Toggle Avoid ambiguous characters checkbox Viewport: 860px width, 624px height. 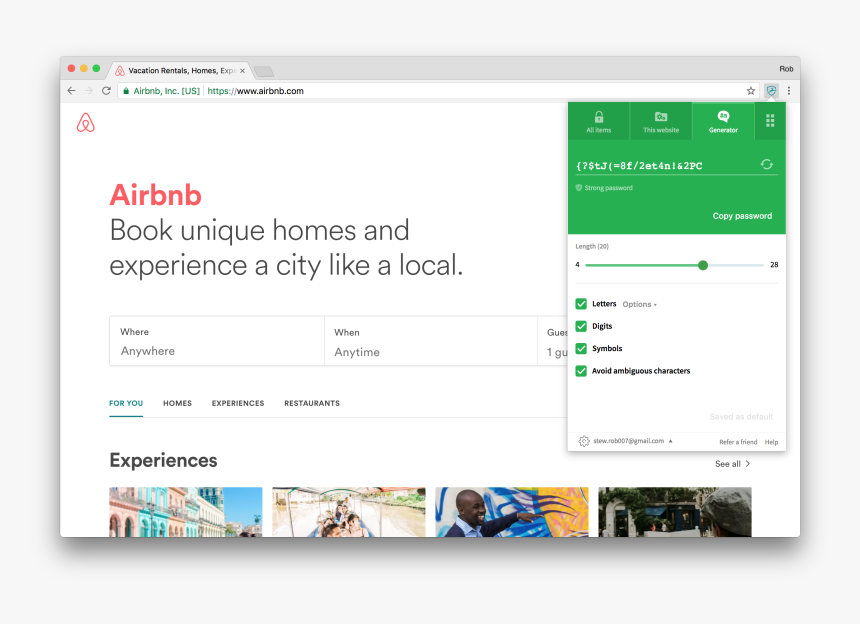581,371
